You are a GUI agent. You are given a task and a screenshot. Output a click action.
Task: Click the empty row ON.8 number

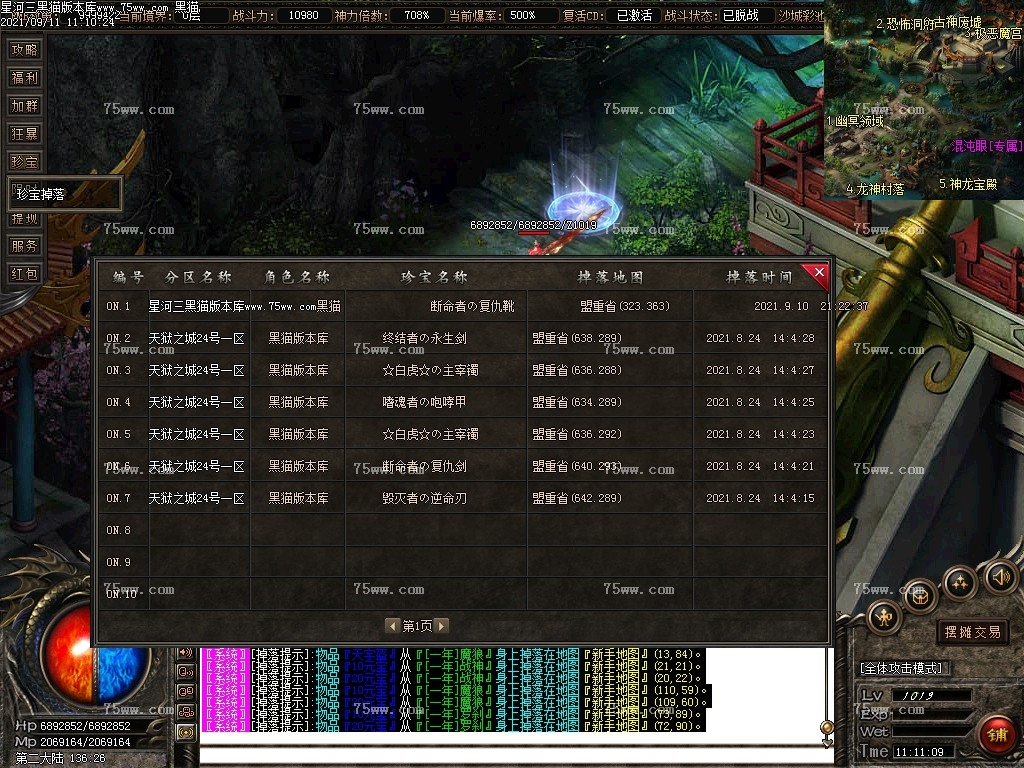pyautogui.click(x=118, y=530)
